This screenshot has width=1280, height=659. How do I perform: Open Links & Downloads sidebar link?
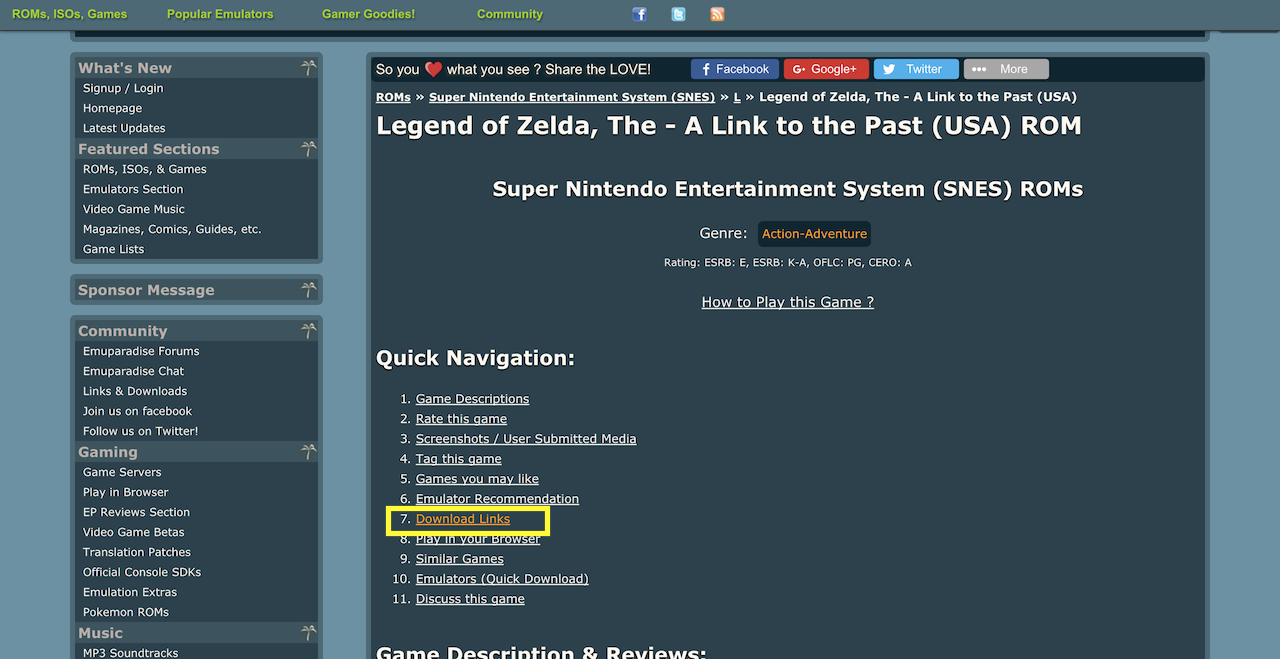pyautogui.click(x=135, y=391)
